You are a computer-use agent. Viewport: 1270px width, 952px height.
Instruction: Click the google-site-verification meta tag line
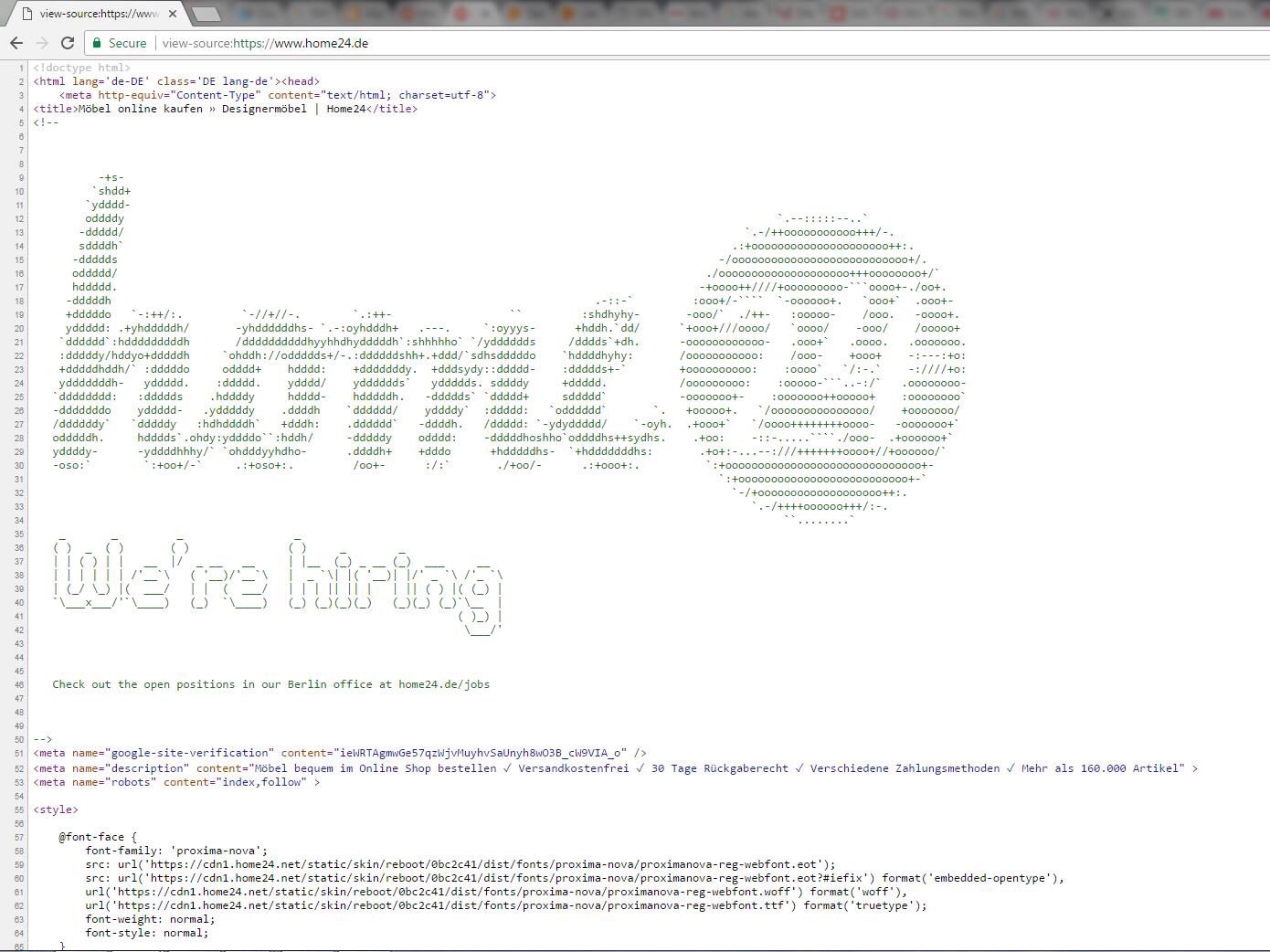pos(340,753)
